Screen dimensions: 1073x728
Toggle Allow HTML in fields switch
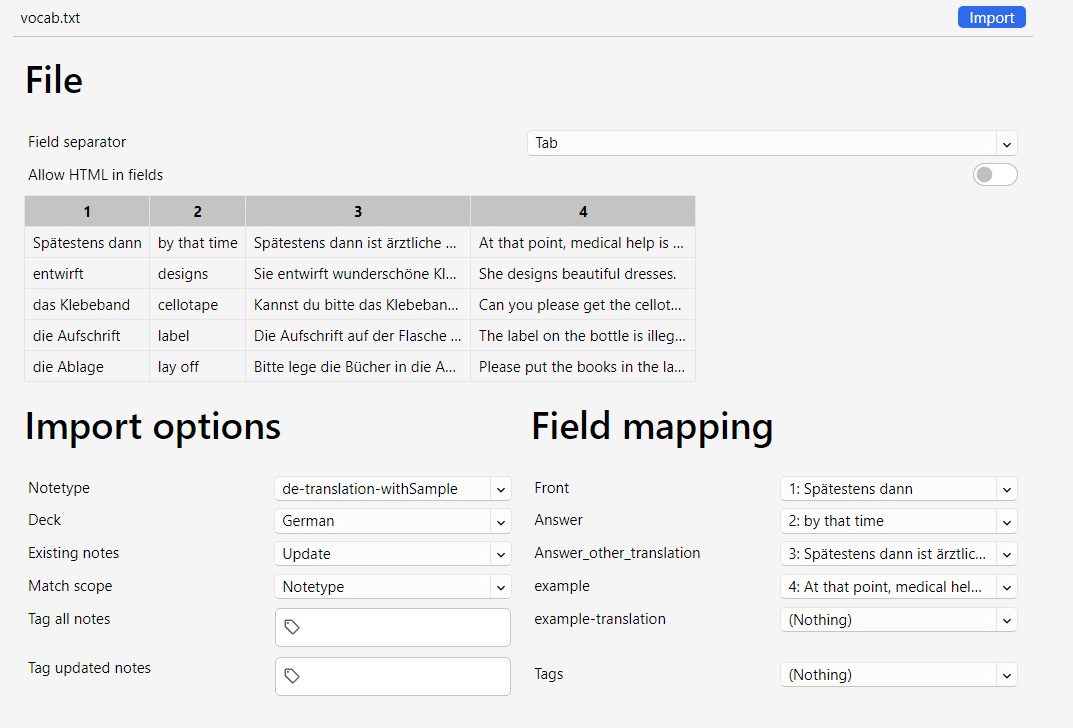pyautogui.click(x=994, y=175)
